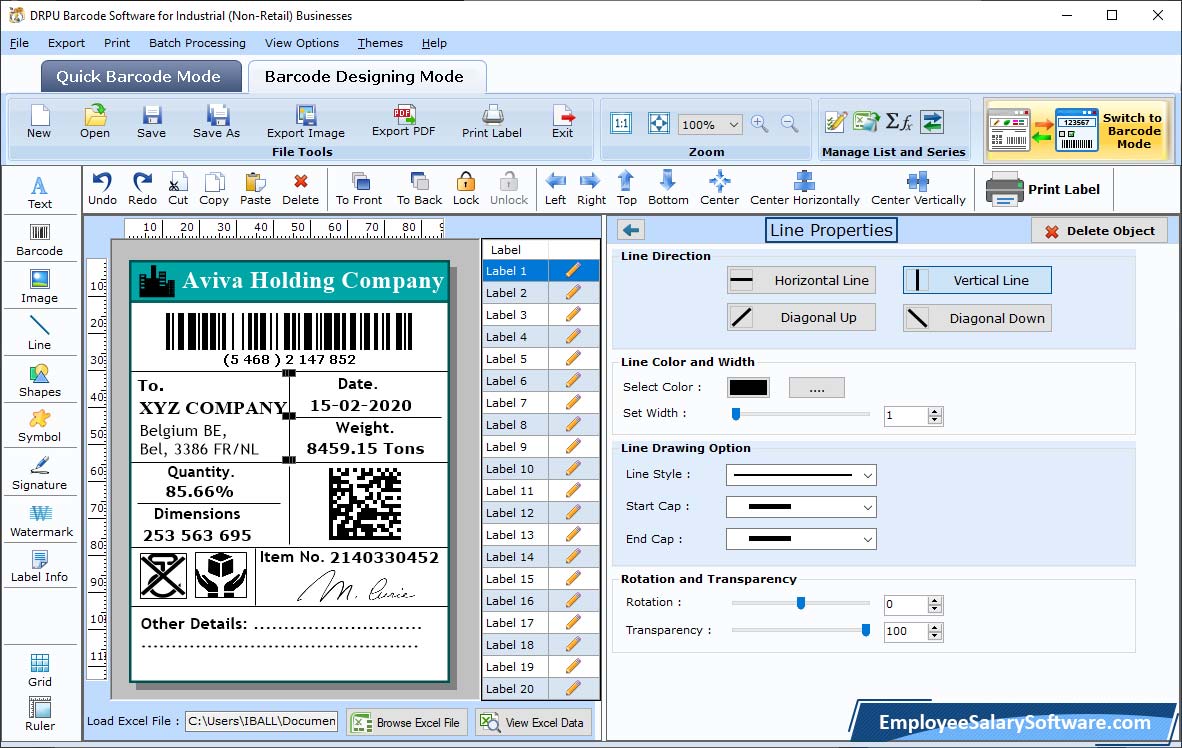
Task: Open the Export menu
Action: tap(66, 43)
